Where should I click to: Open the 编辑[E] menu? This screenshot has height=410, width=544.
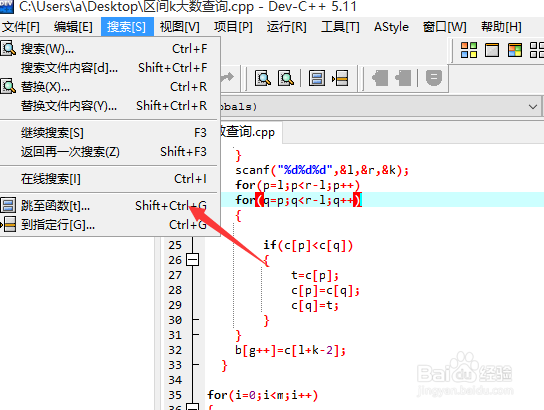click(x=73, y=27)
